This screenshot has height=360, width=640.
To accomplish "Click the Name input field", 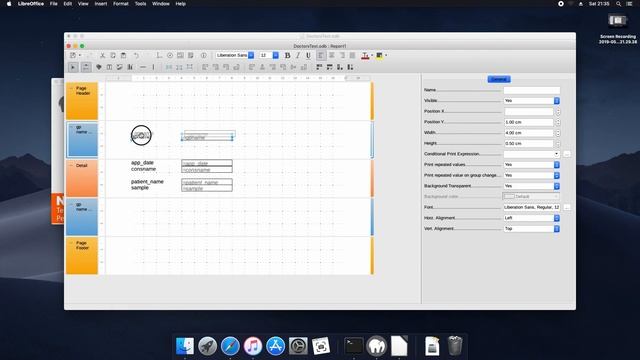I will (531, 90).
